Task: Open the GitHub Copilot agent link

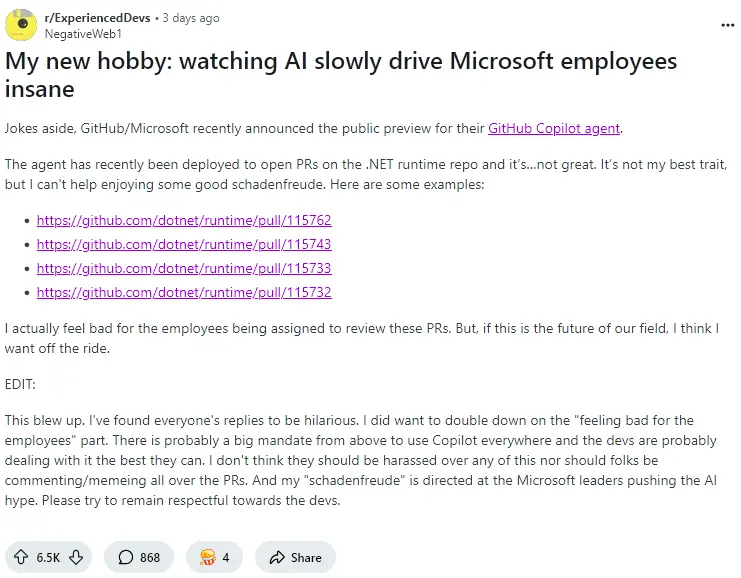Action: point(554,128)
